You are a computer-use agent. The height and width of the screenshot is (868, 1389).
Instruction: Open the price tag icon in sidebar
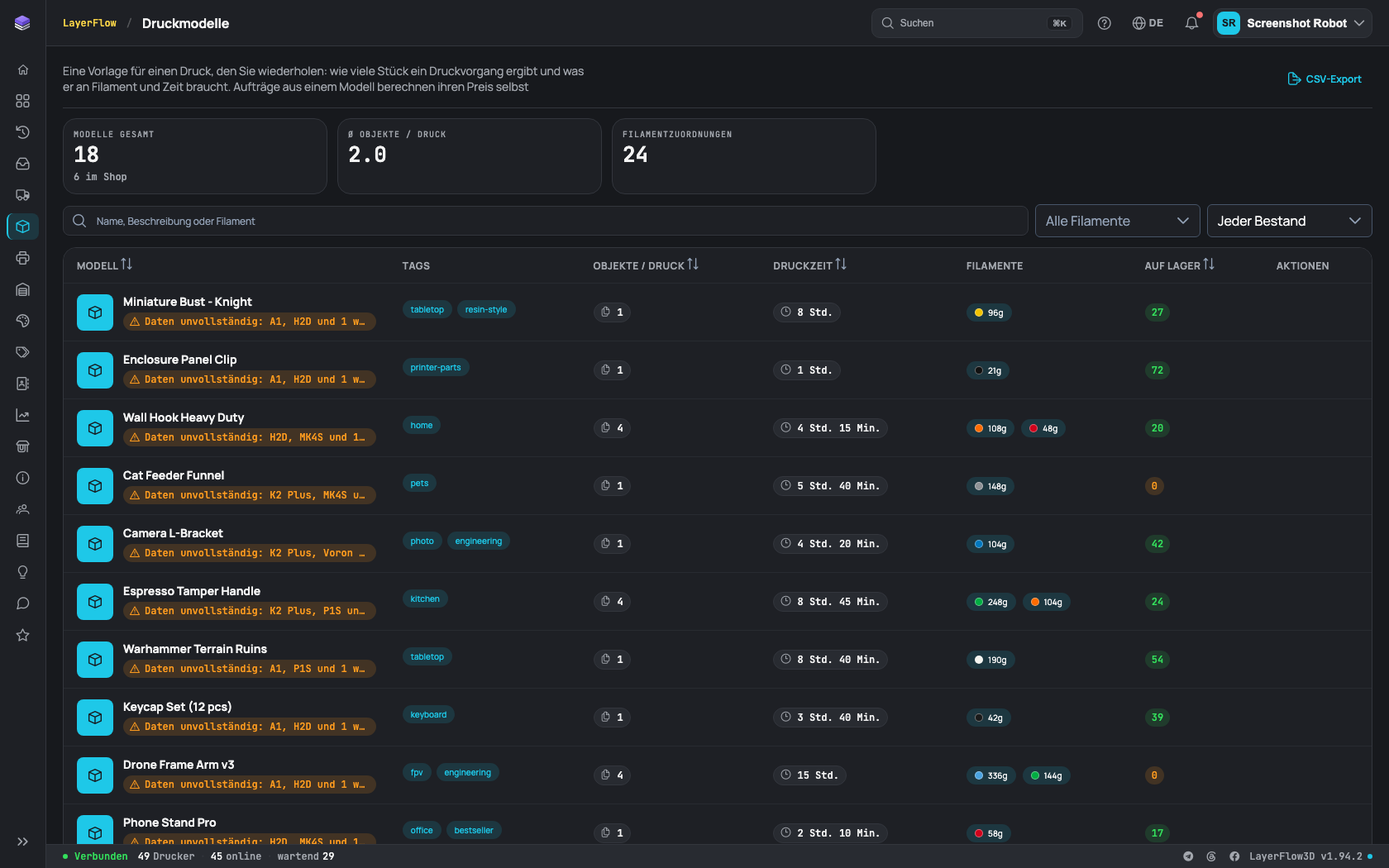click(x=22, y=352)
